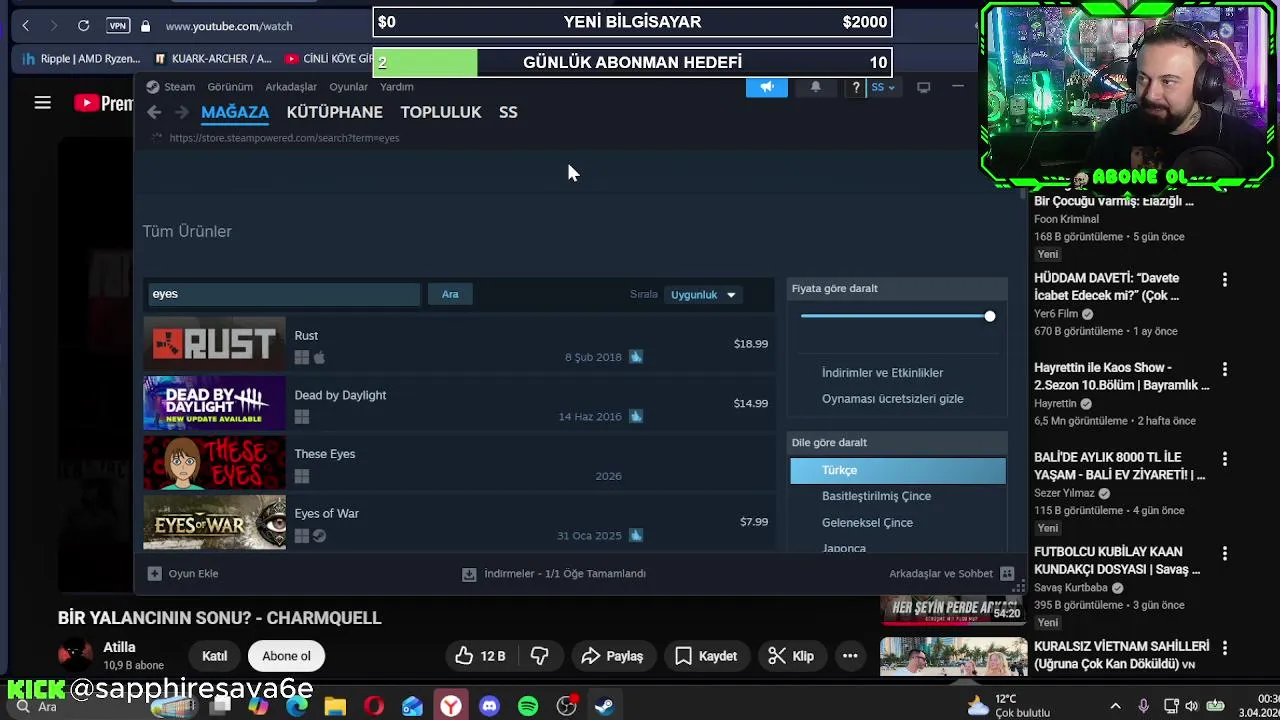Viewport: 1280px width, 720px height.
Task: Open Steam Oyunlar menu
Action: coord(348,87)
